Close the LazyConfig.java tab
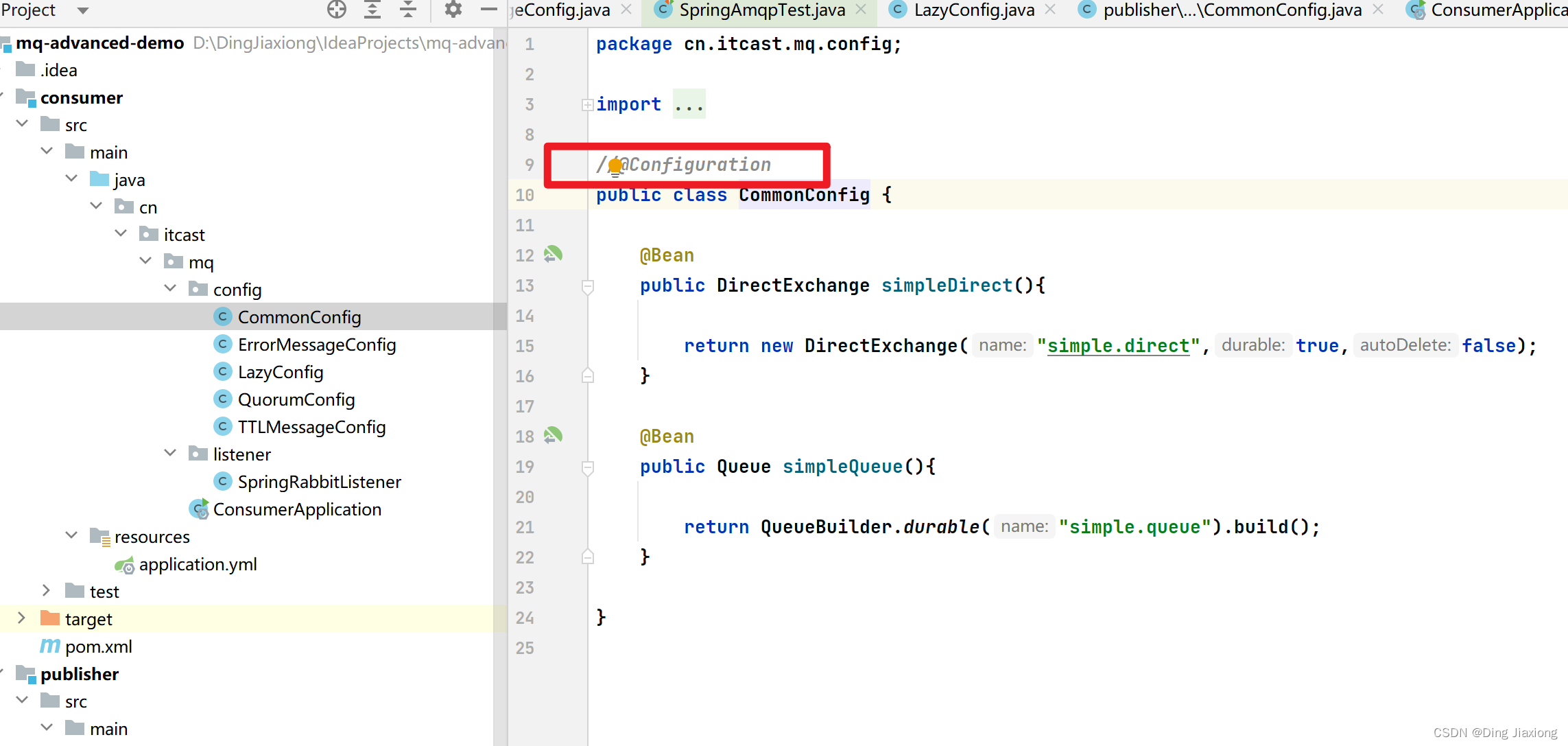The image size is (1568, 746). 1049,10
